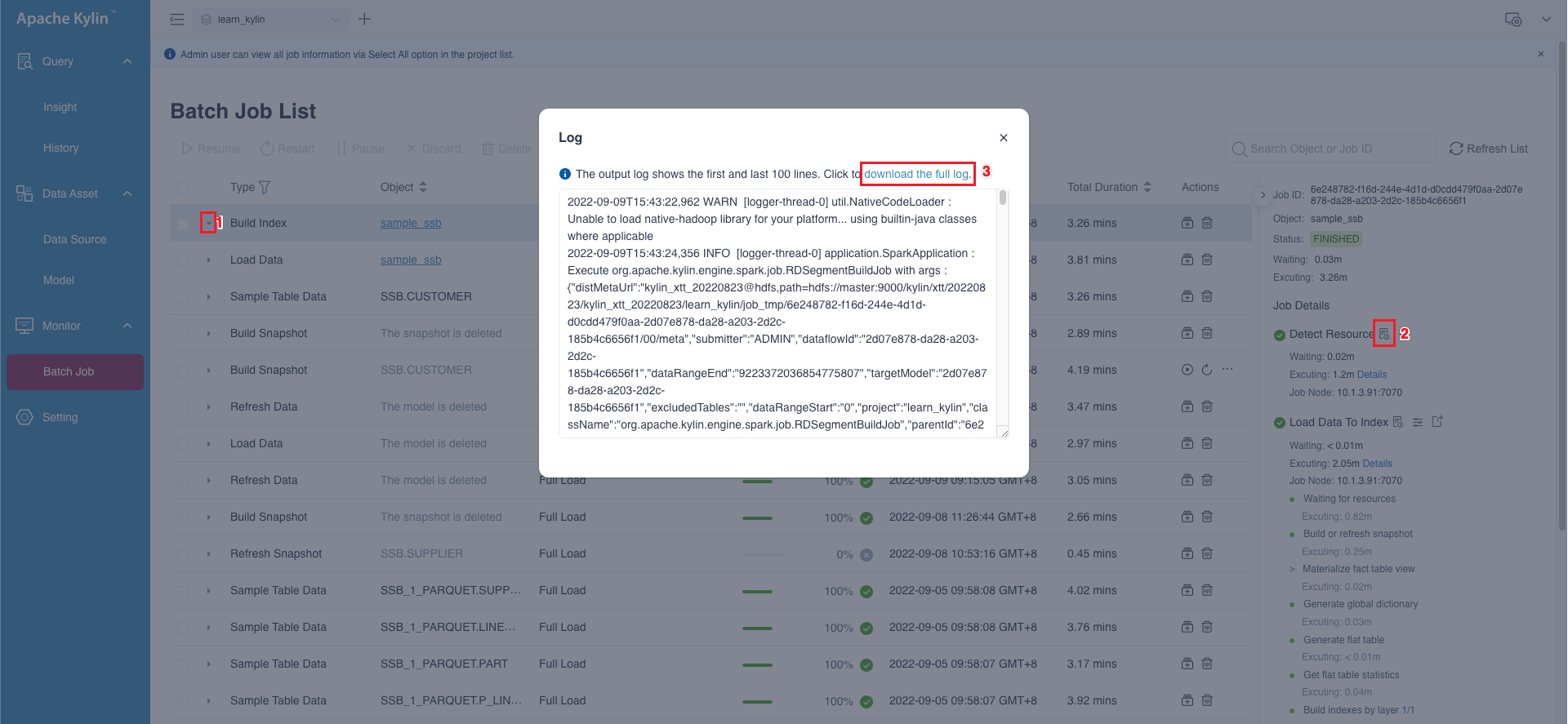Open Batch Job in the sidebar

[x=69, y=371]
